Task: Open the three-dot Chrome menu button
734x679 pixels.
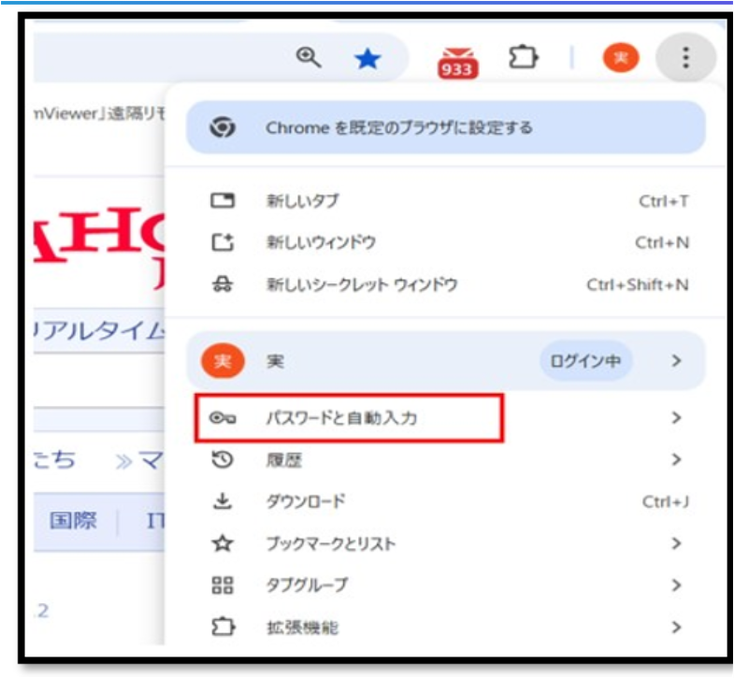Action: [686, 58]
